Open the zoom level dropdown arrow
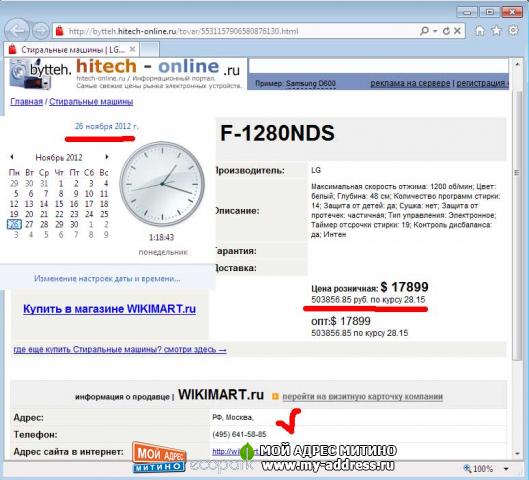The height and width of the screenshot is (480, 529). pos(506,469)
